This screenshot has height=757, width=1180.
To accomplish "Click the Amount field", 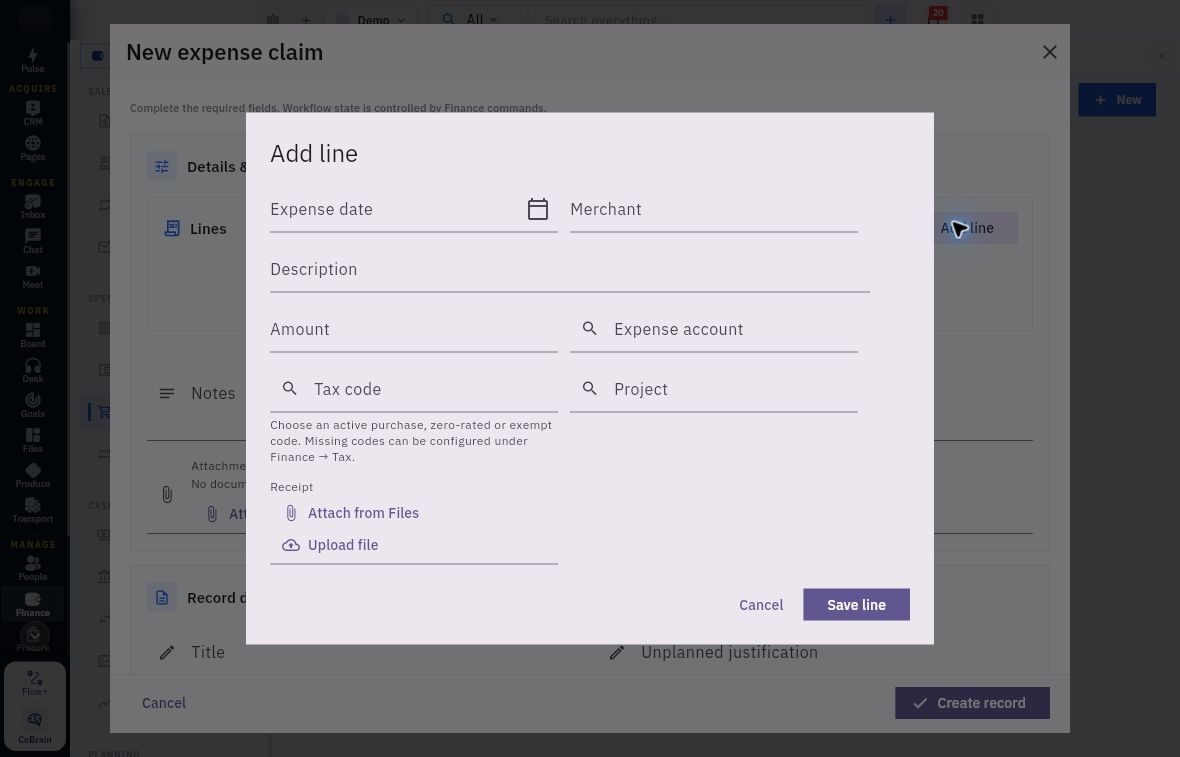I will (414, 330).
